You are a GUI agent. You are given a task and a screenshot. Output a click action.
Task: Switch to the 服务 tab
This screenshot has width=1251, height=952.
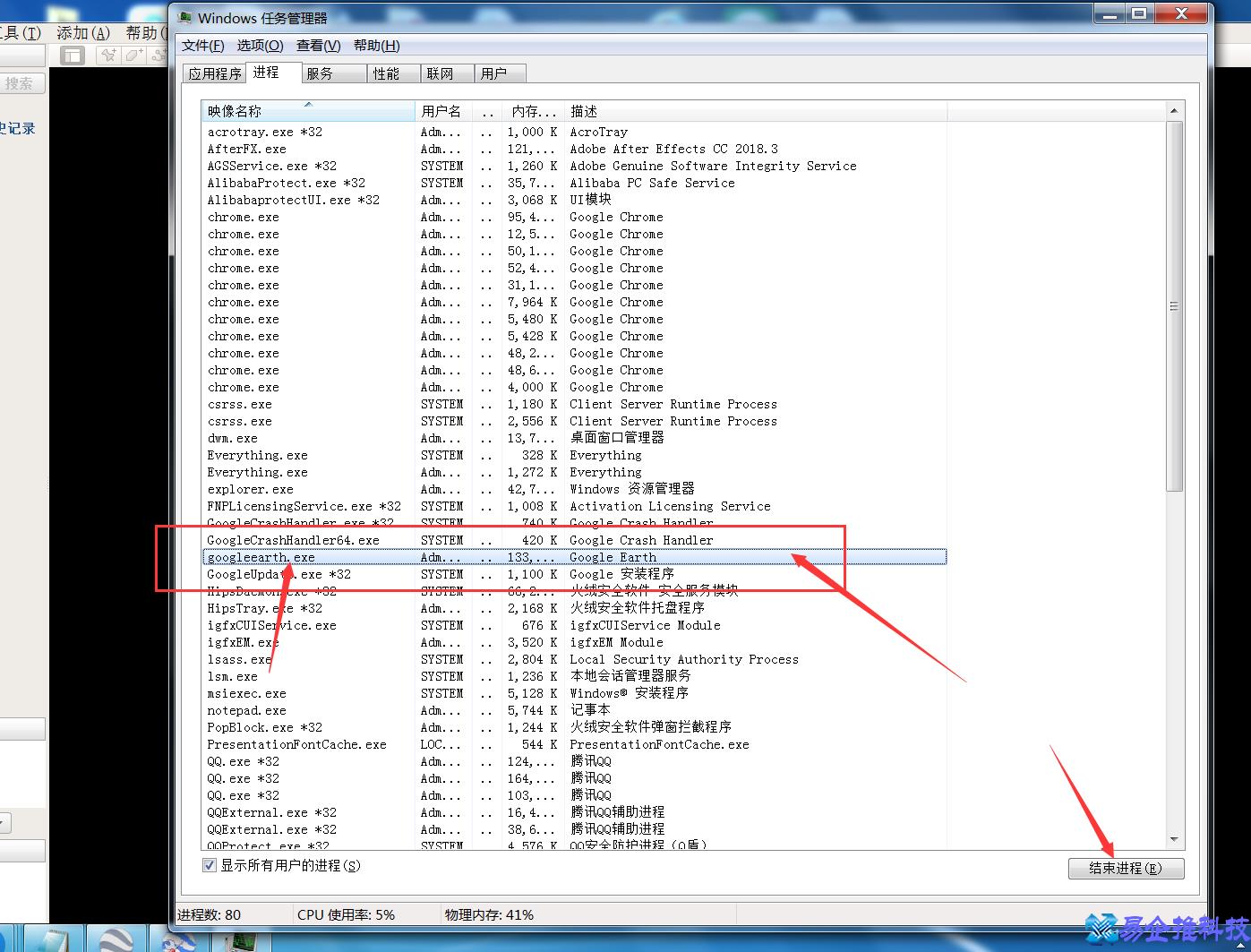pos(320,73)
